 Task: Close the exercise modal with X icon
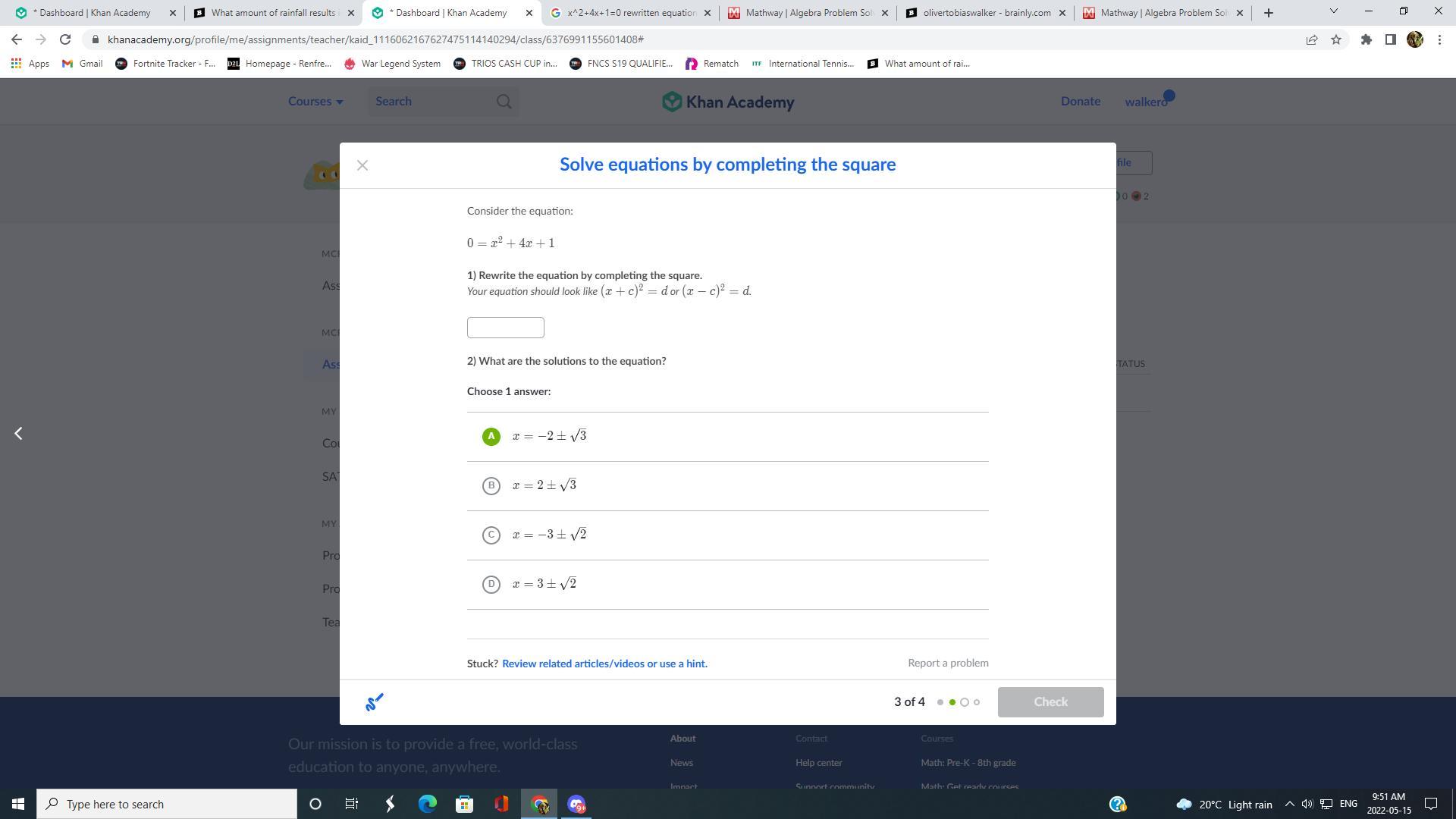click(x=362, y=165)
